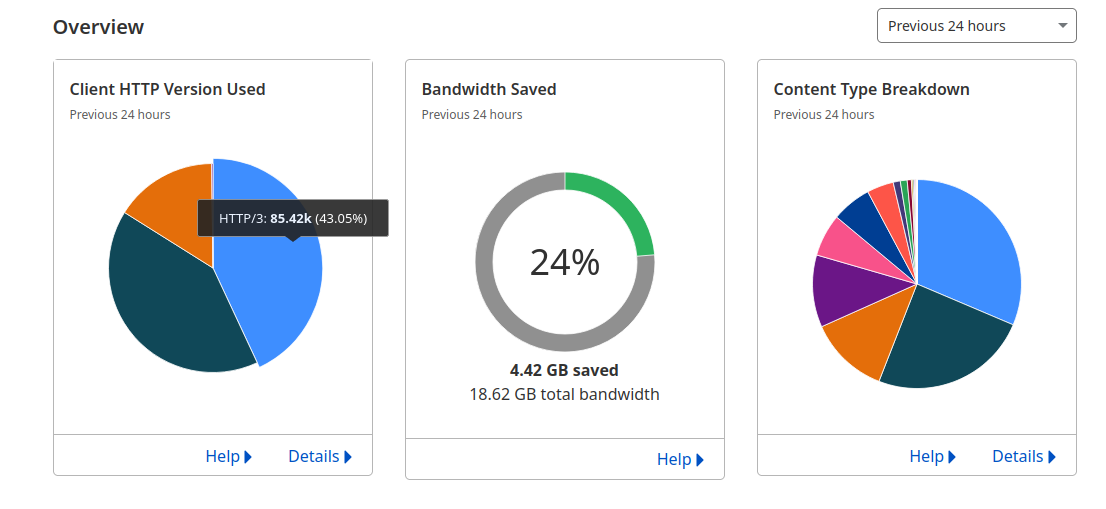Open Details link in Content Type Breakdown card
The height and width of the screenshot is (509, 1106).
tap(1017, 456)
